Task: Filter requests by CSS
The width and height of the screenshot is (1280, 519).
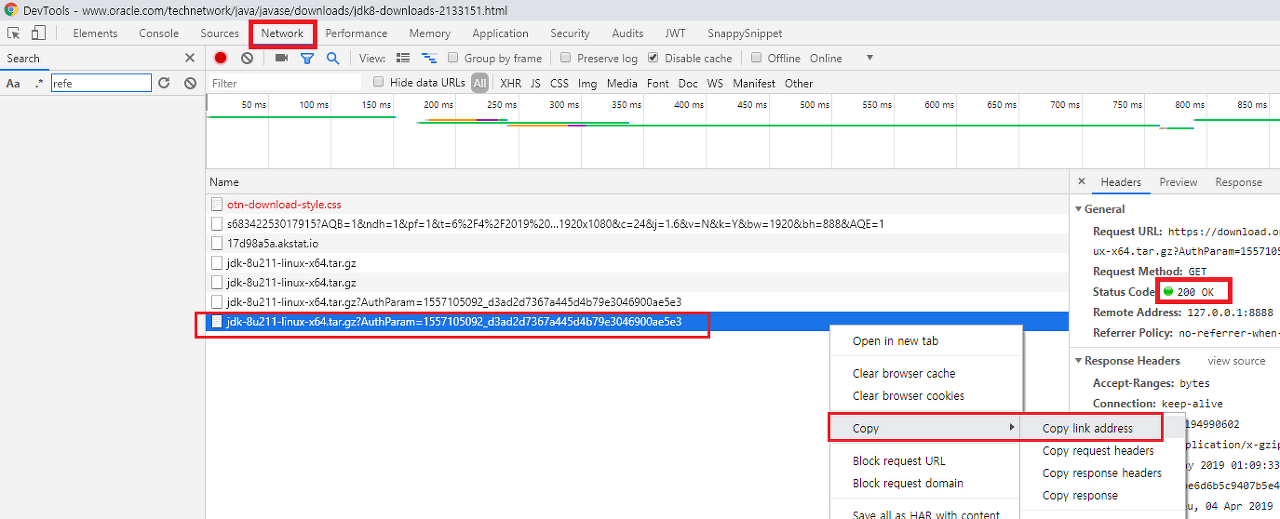Action: coord(560,83)
